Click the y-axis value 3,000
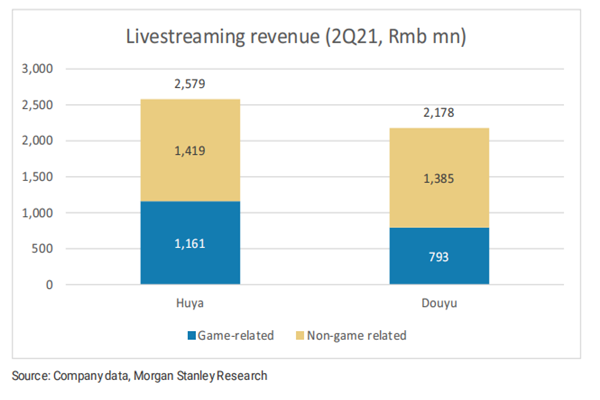The image size is (600, 400). (37, 69)
